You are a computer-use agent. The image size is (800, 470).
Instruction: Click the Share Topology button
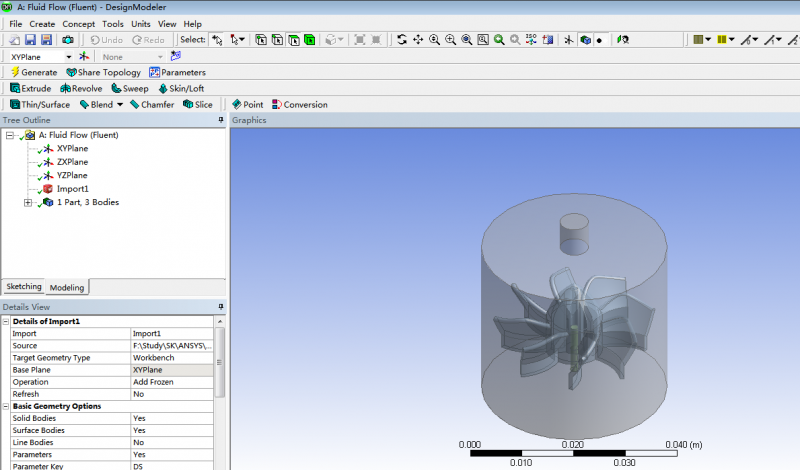coord(104,73)
